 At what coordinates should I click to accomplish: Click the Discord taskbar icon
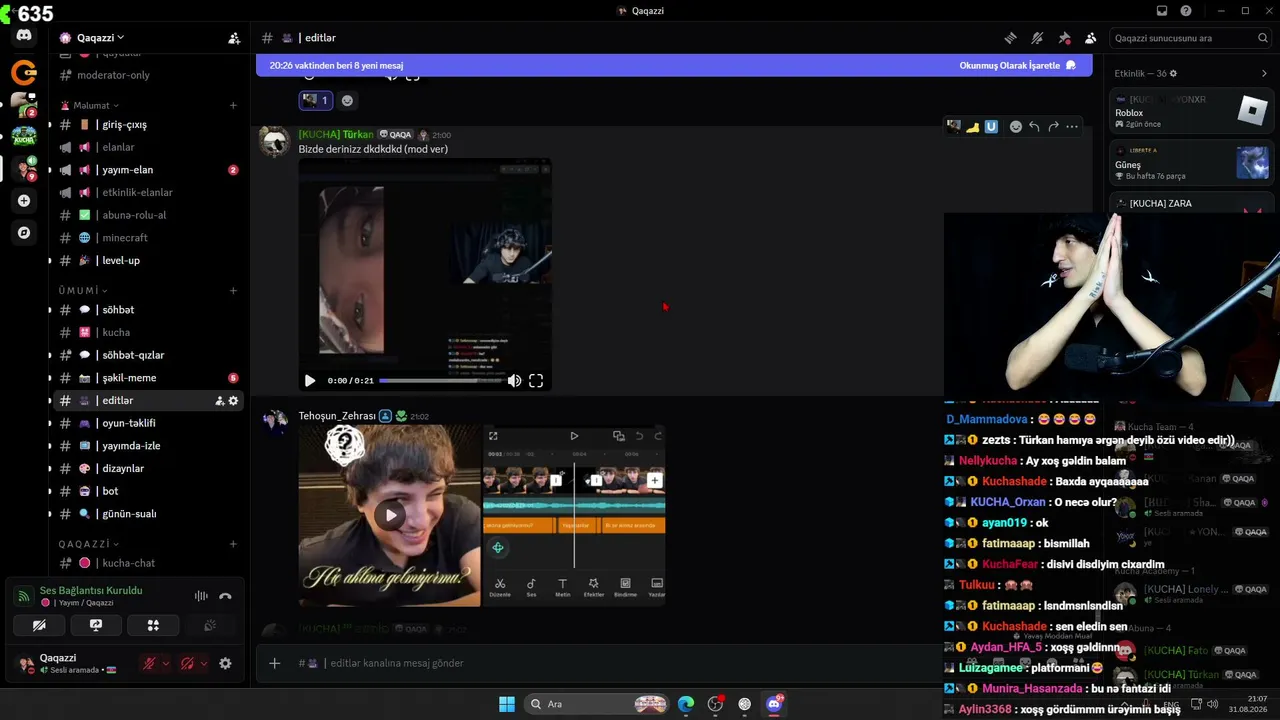click(x=774, y=704)
